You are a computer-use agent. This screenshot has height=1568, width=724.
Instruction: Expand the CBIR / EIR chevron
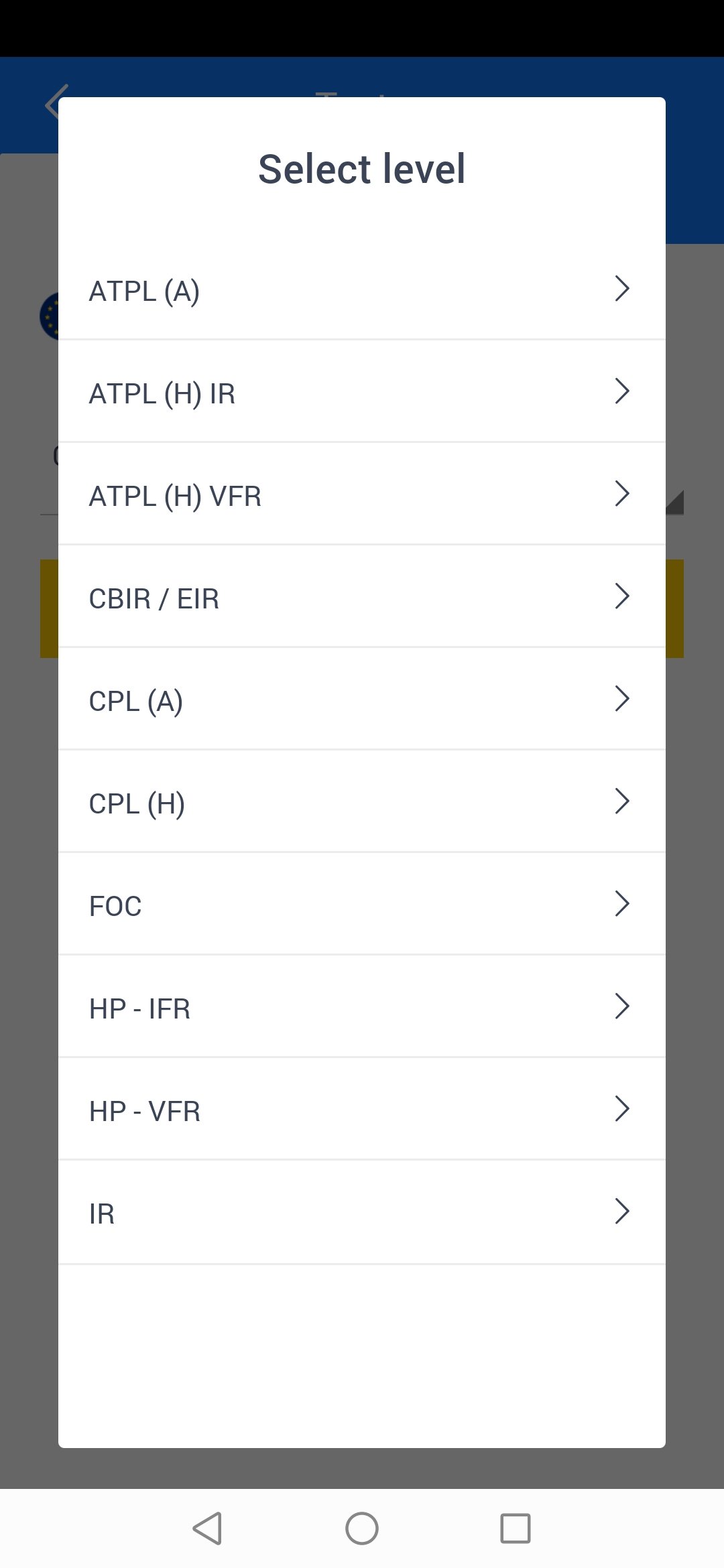point(622,596)
